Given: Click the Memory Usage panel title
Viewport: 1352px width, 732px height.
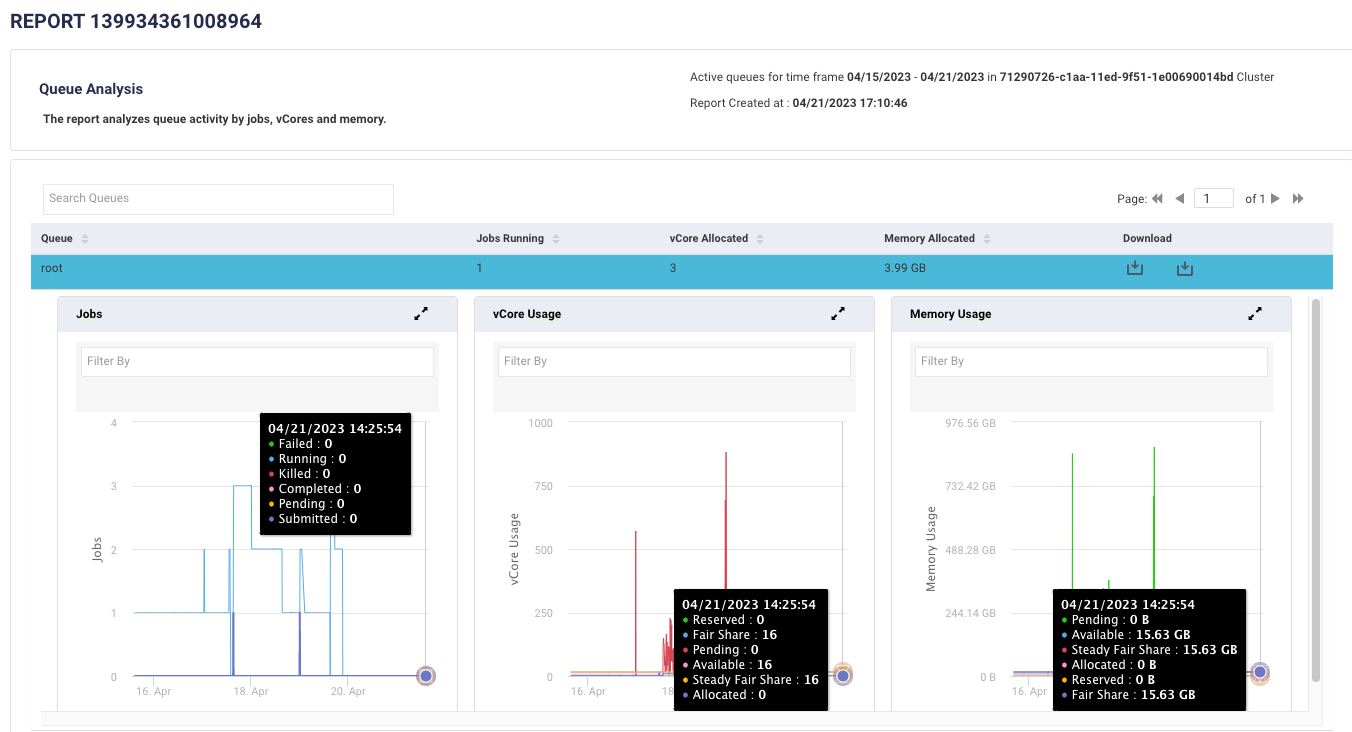Looking at the screenshot, I should click(x=951, y=314).
